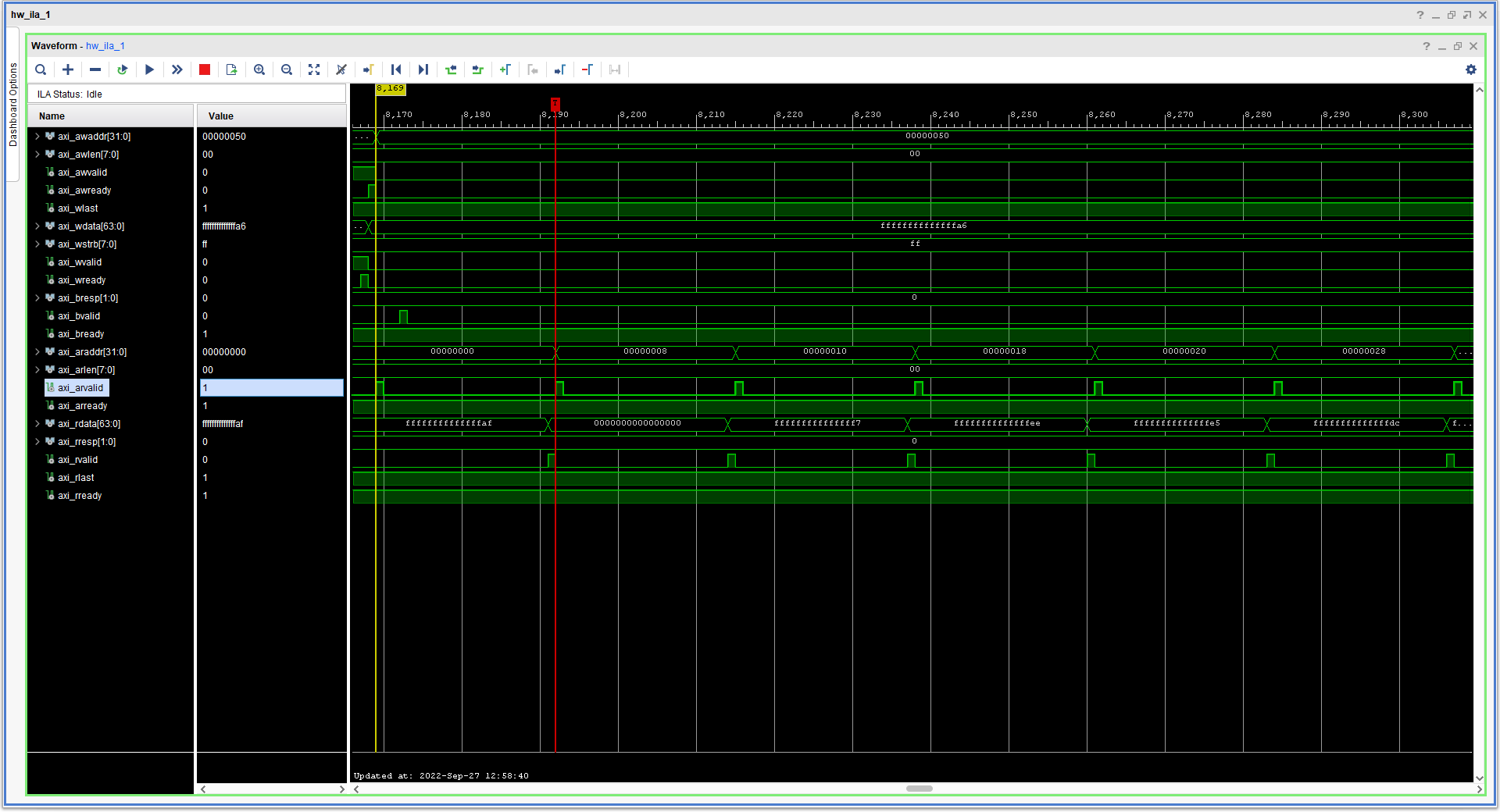Screen dimensions: 1500x812
Task: Open the Dashboard Options side tab
Action: point(12,105)
